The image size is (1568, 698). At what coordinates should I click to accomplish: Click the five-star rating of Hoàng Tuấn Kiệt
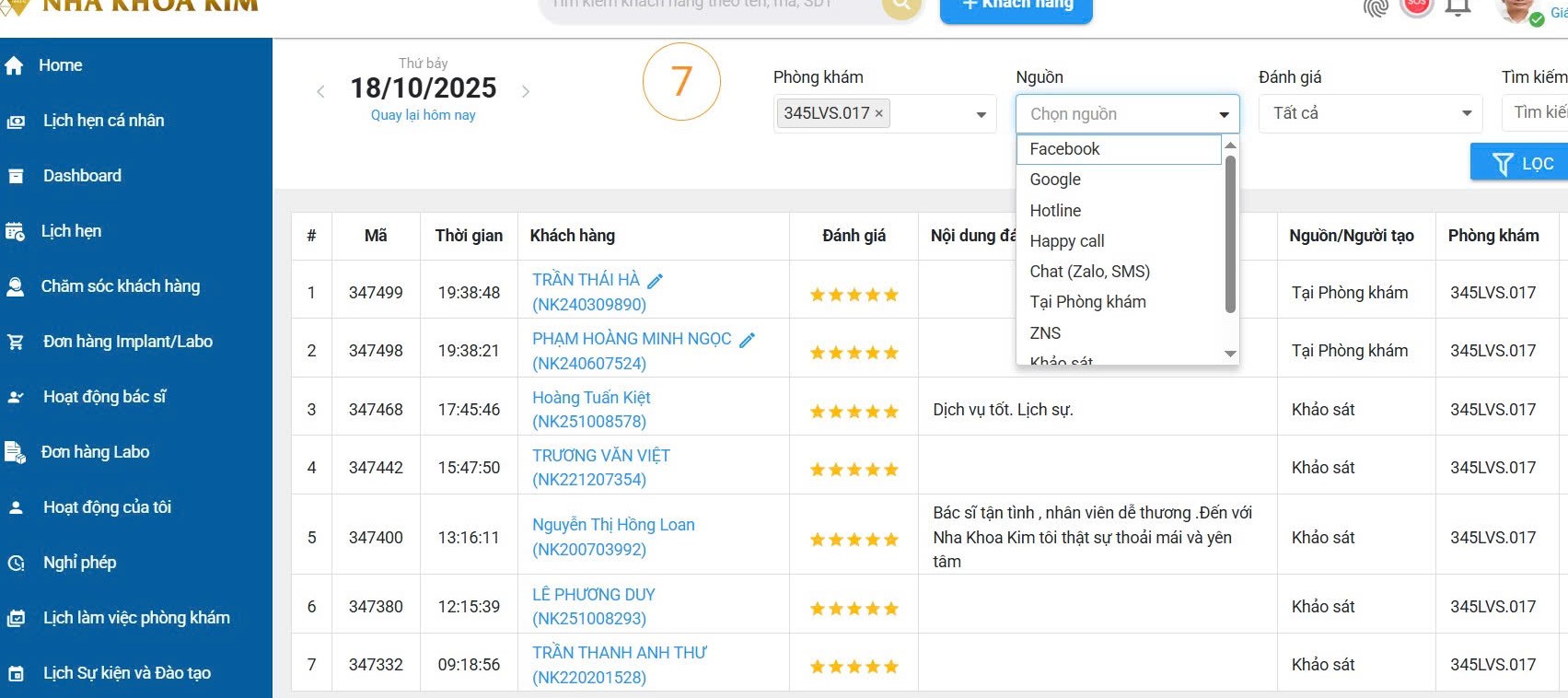(x=854, y=412)
